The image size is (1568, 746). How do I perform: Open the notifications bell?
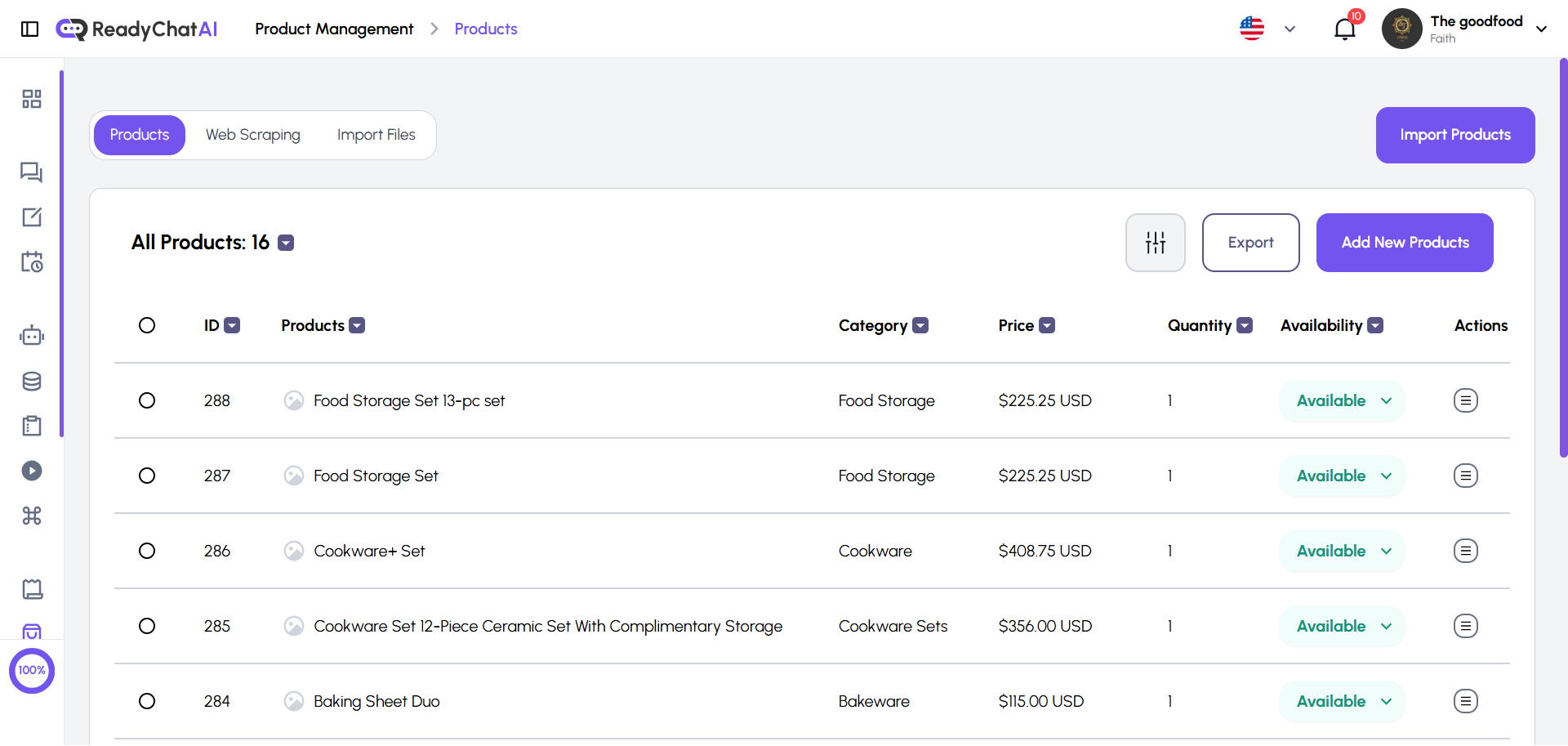click(x=1344, y=29)
